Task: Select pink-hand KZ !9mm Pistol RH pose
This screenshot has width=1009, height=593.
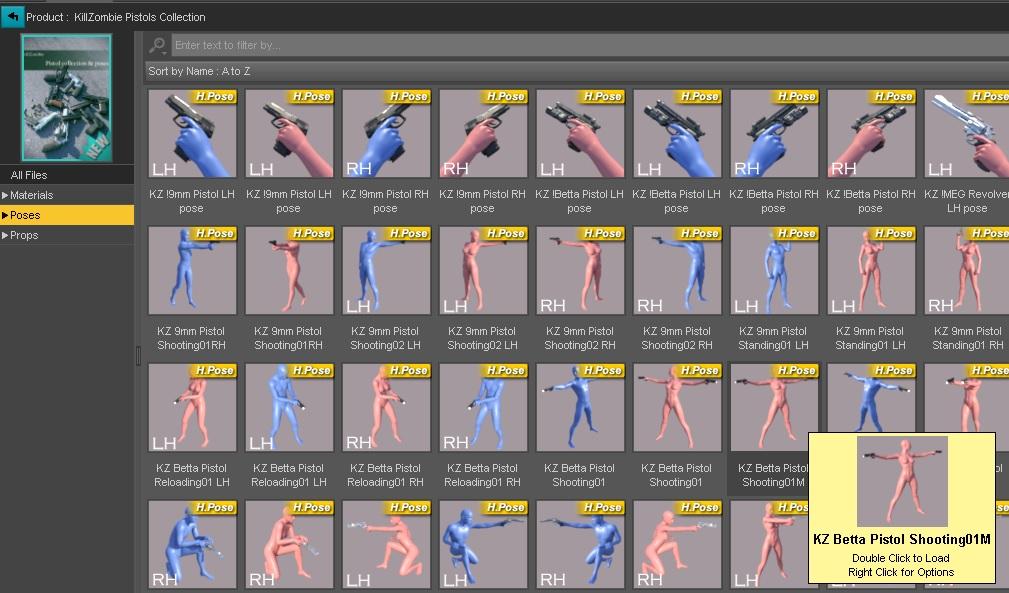Action: pyautogui.click(x=483, y=133)
